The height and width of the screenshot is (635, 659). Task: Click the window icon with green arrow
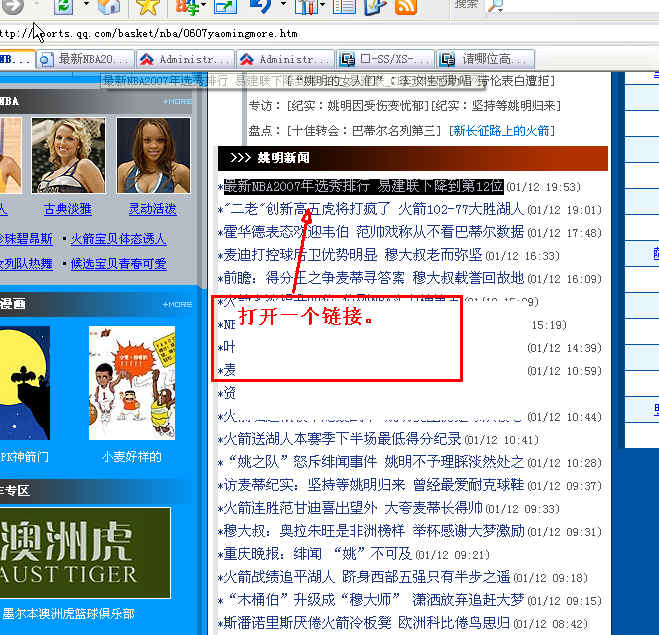[225, 7]
